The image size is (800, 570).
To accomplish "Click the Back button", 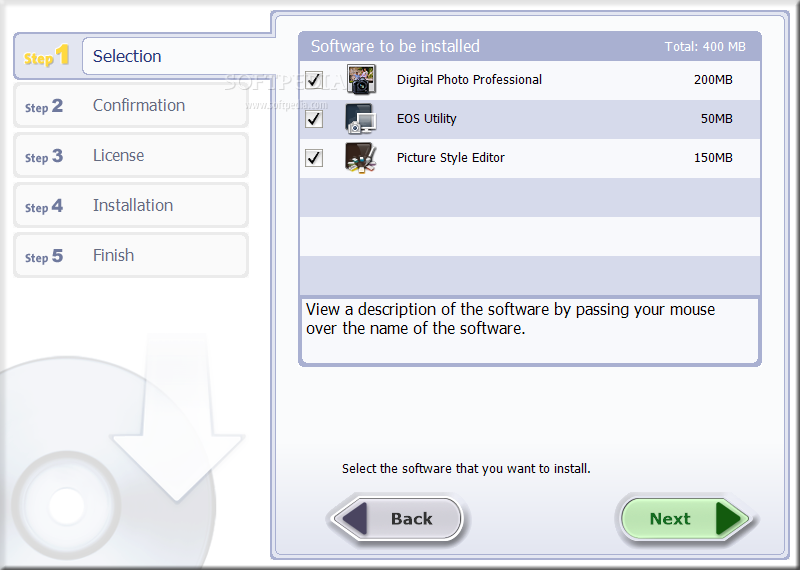I will click(x=397, y=519).
